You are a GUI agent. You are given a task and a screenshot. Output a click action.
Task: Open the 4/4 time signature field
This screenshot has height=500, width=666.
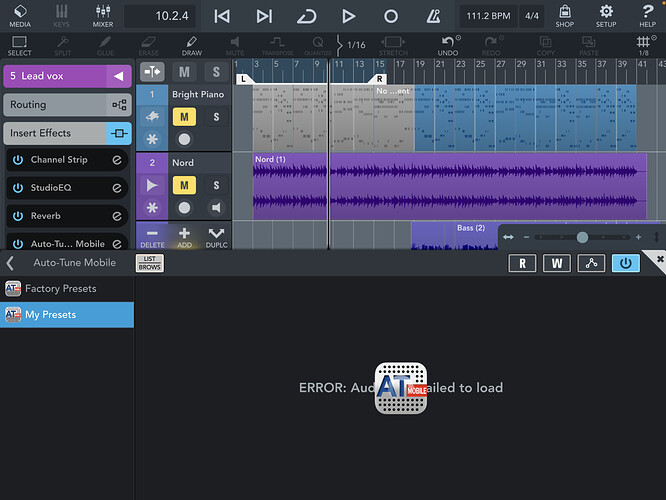(532, 16)
